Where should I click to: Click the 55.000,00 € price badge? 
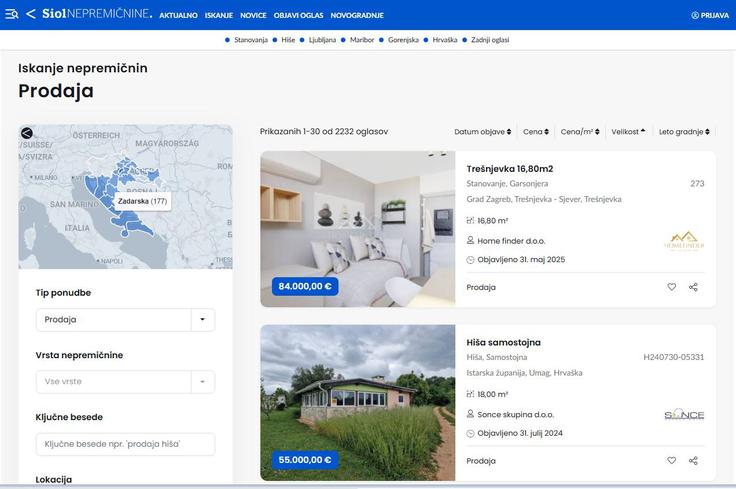(x=305, y=460)
